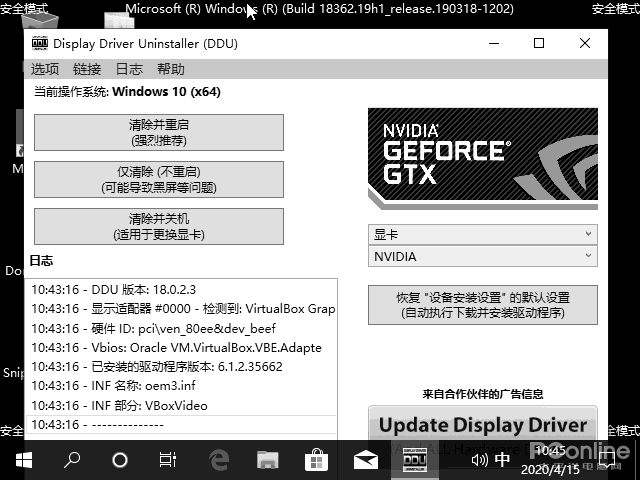Open Cortana circle icon
Viewport: 640px width, 480px height.
(x=120, y=460)
